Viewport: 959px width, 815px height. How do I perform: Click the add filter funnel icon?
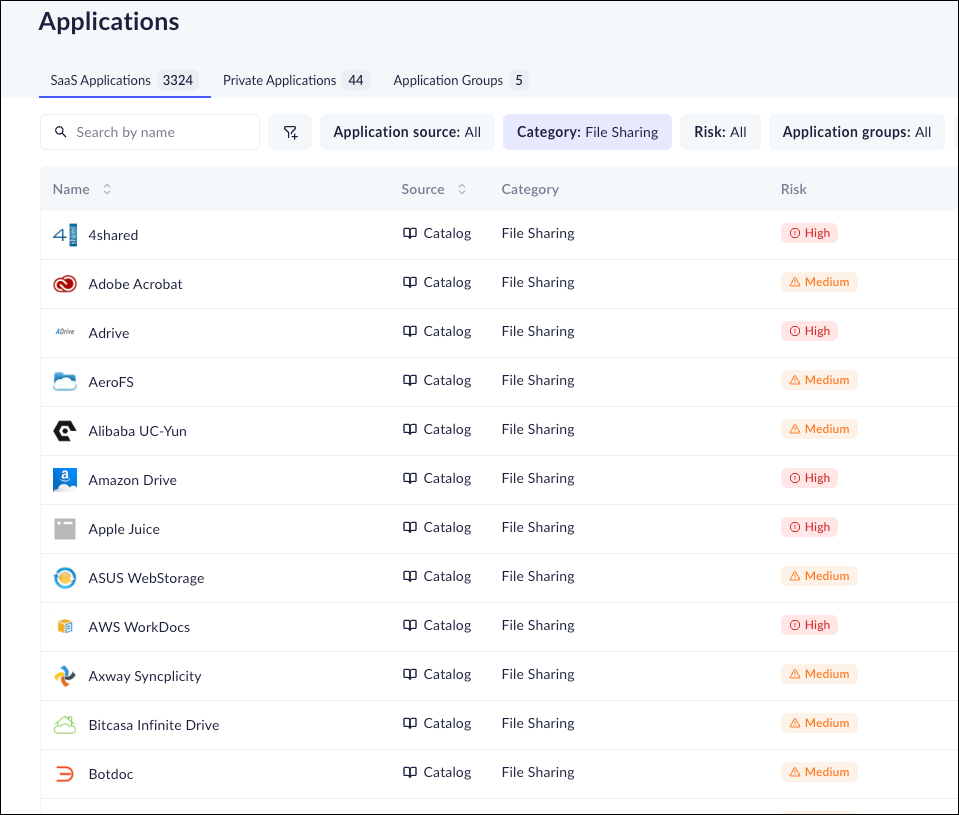pyautogui.click(x=290, y=132)
